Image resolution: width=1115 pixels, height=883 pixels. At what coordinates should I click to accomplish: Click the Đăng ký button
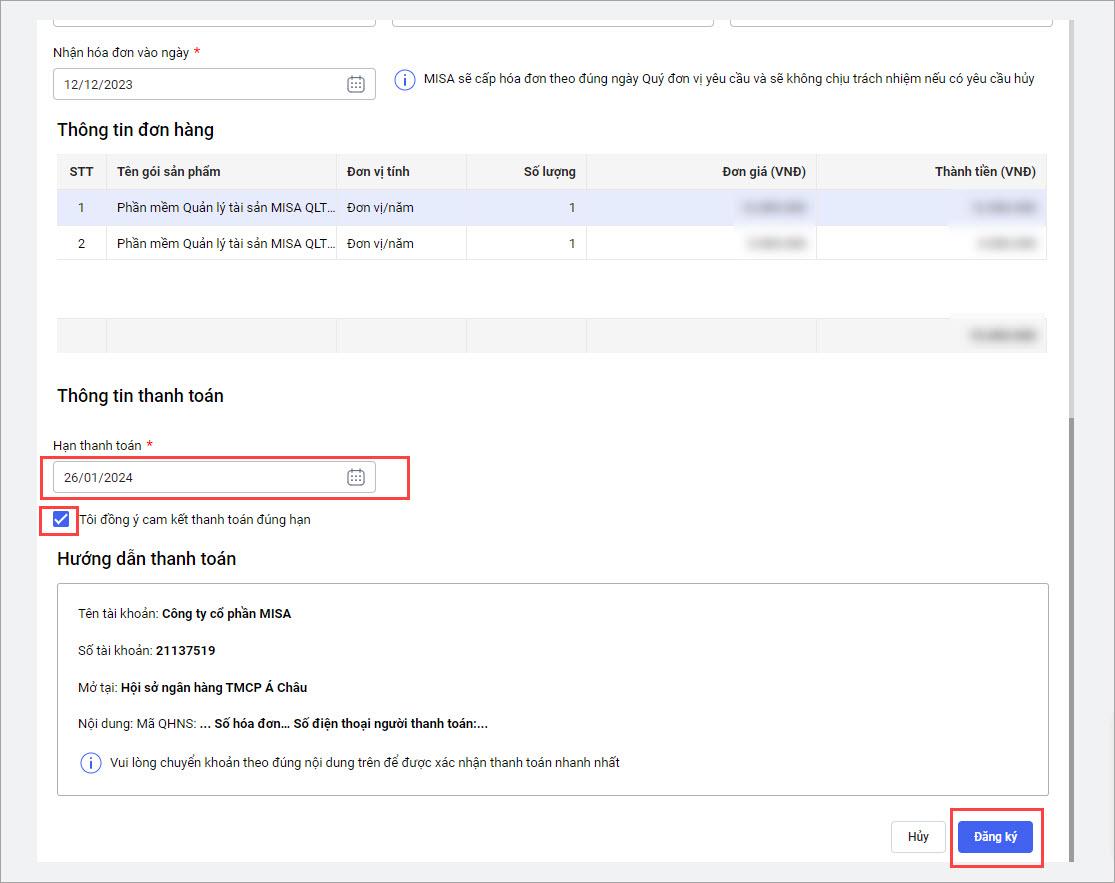(x=995, y=837)
